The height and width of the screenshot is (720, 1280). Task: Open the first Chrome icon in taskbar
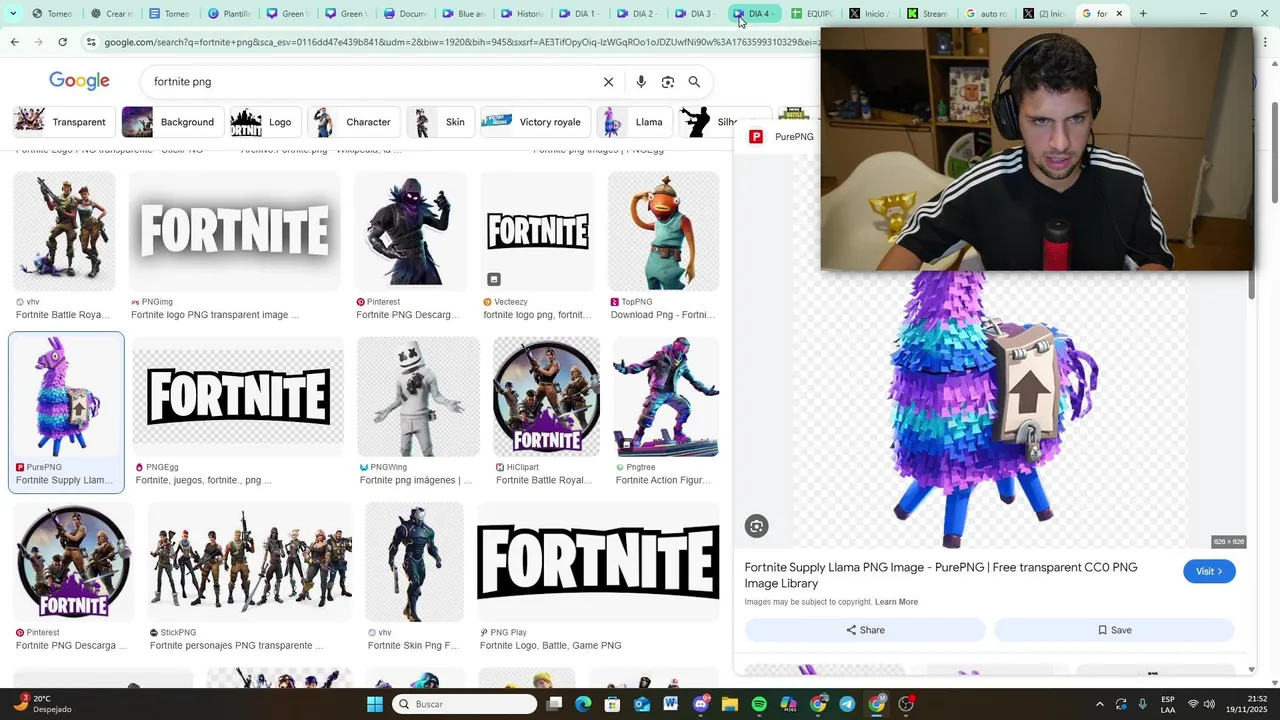point(818,704)
